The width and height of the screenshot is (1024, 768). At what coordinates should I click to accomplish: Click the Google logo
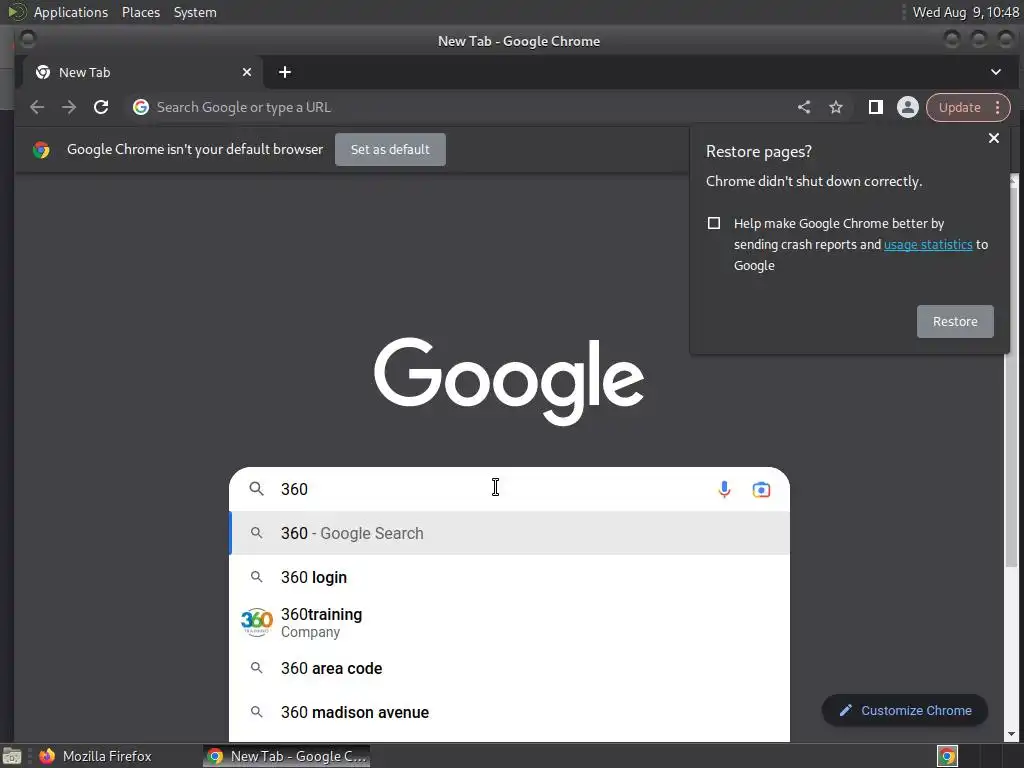click(x=509, y=381)
